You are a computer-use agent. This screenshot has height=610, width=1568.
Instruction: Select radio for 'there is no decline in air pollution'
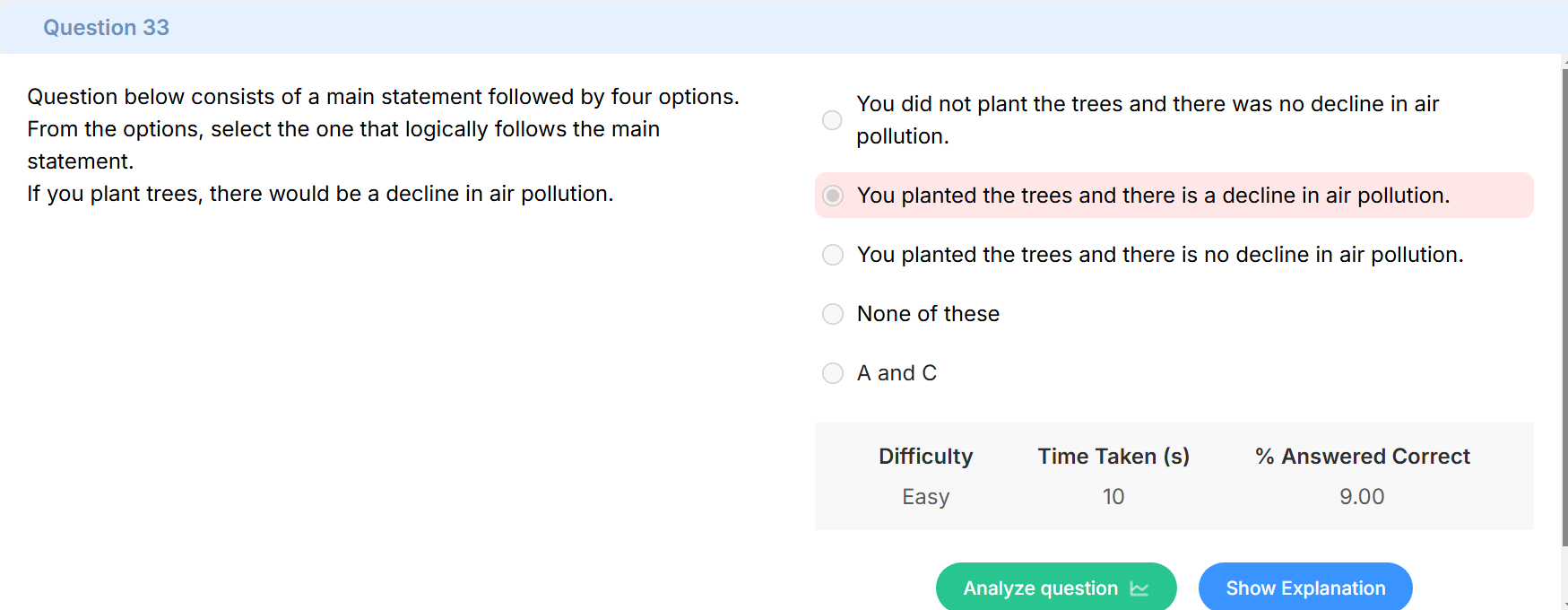[x=833, y=255]
